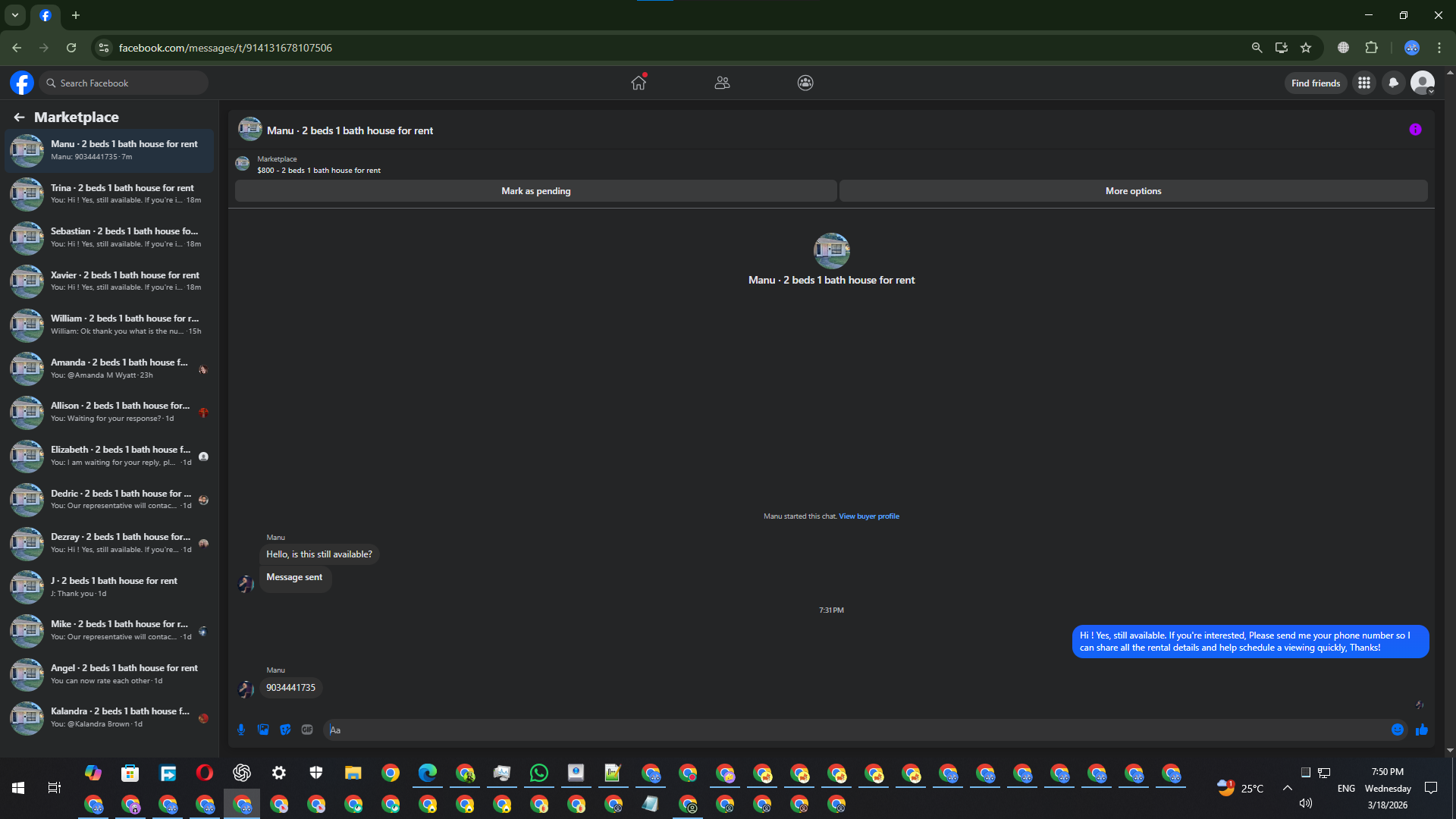Attach a photo using the image icon
This screenshot has width=1456, height=819.
coord(263,730)
